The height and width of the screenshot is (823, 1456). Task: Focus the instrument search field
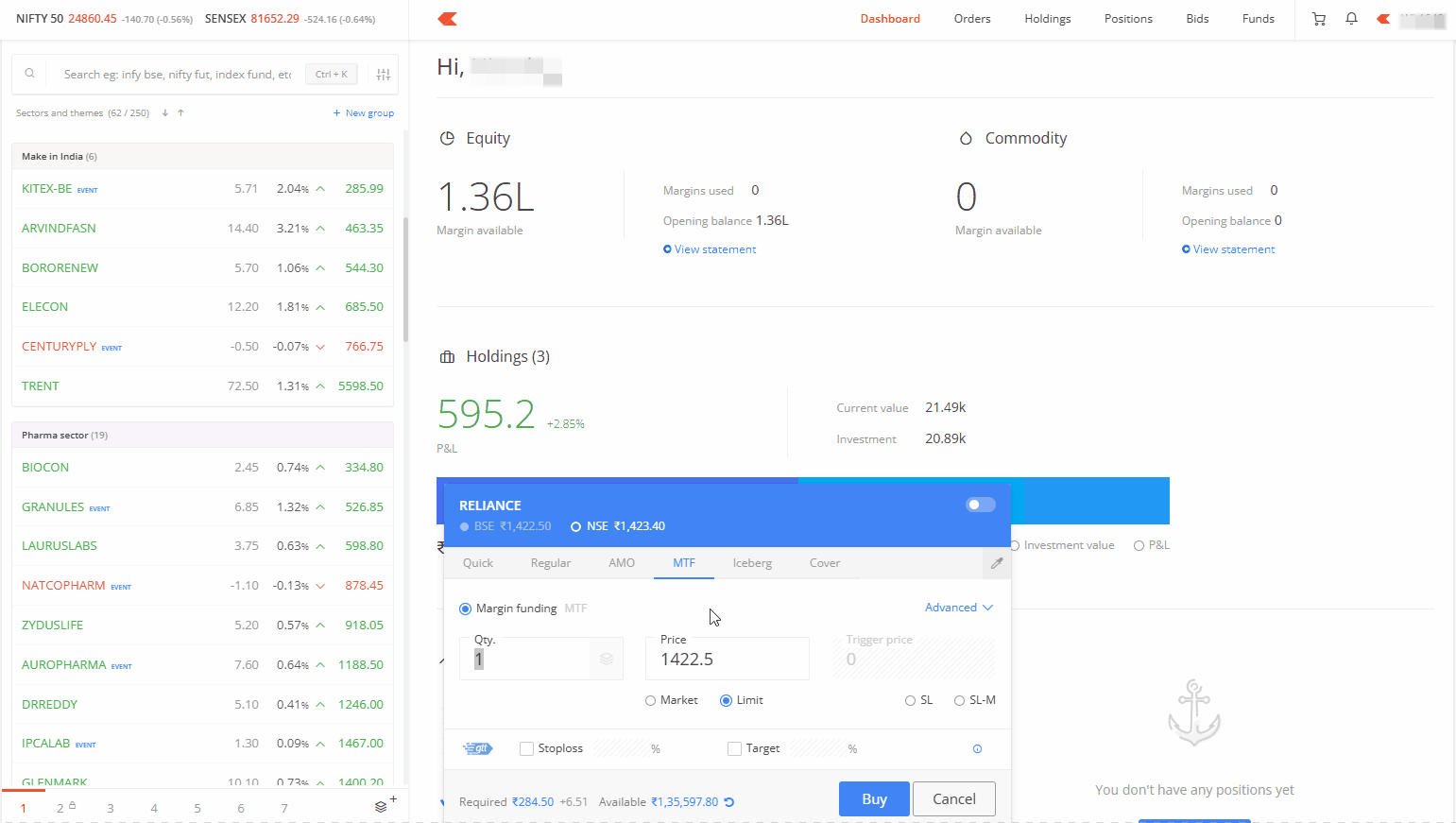tap(178, 74)
